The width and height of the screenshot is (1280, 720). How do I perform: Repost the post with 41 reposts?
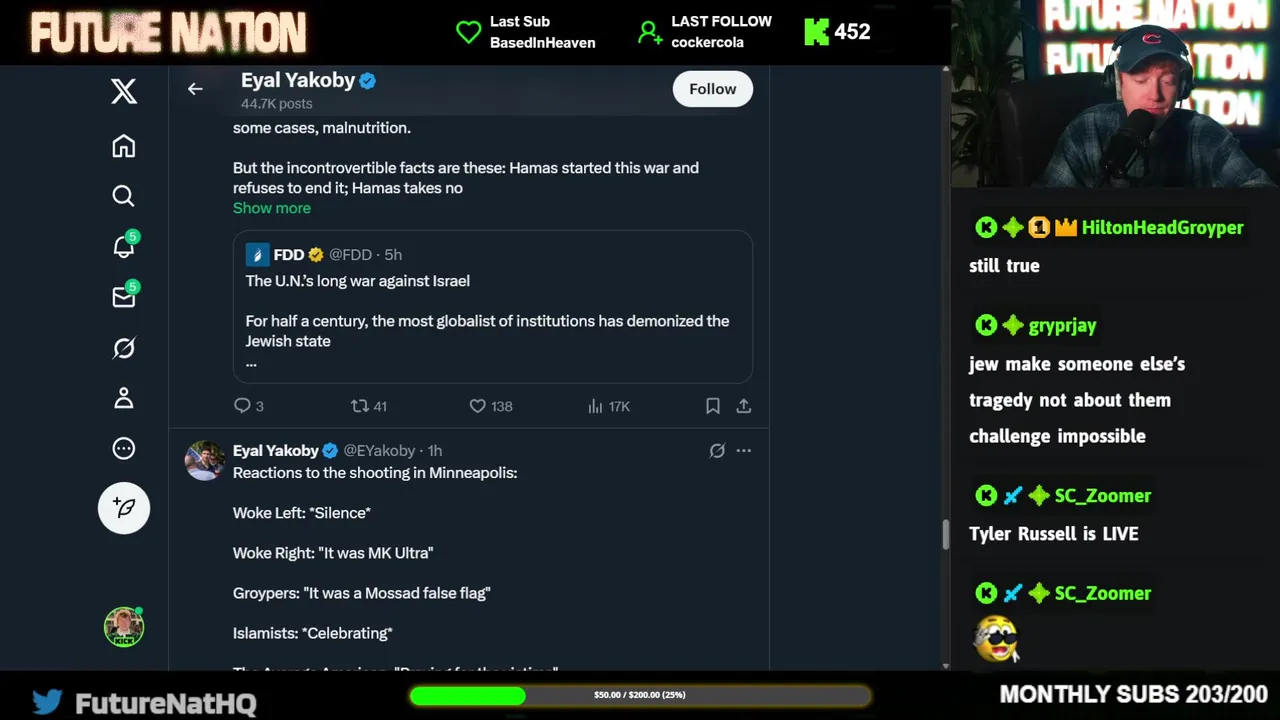point(369,406)
